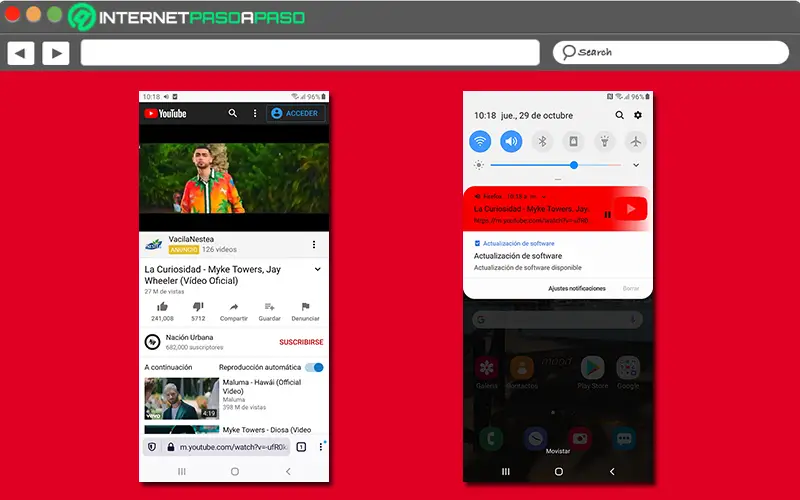Click browser frame back arrow button
This screenshot has height=500, width=800.
click(x=21, y=53)
